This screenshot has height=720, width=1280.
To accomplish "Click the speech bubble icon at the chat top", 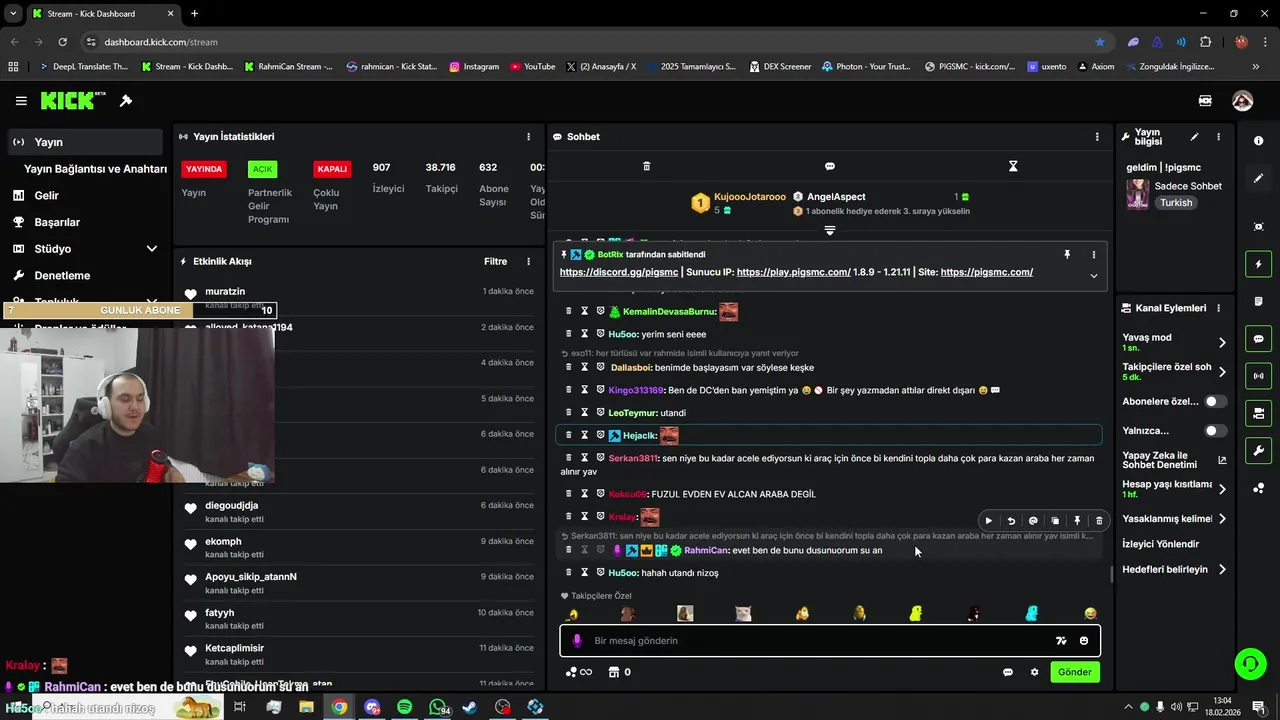I will pyautogui.click(x=829, y=166).
